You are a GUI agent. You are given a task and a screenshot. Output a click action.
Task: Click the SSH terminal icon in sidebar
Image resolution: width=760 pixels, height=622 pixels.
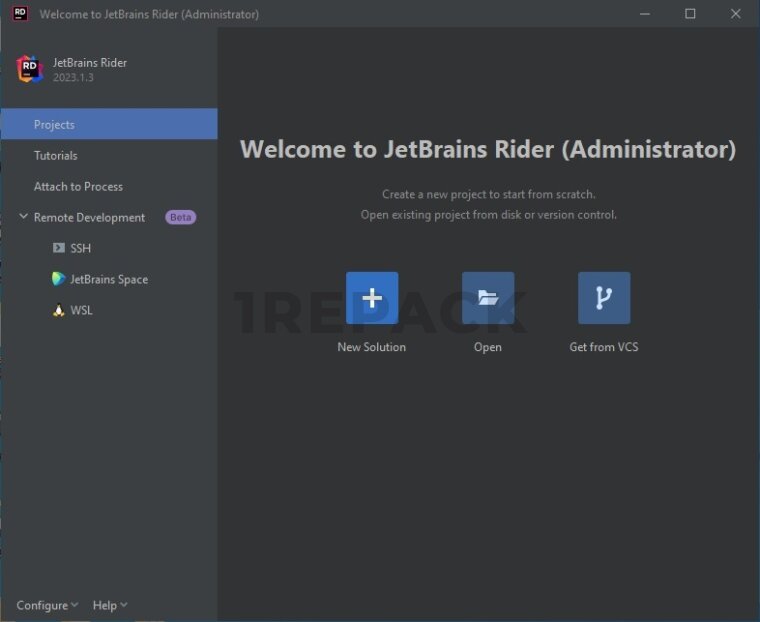pos(58,248)
